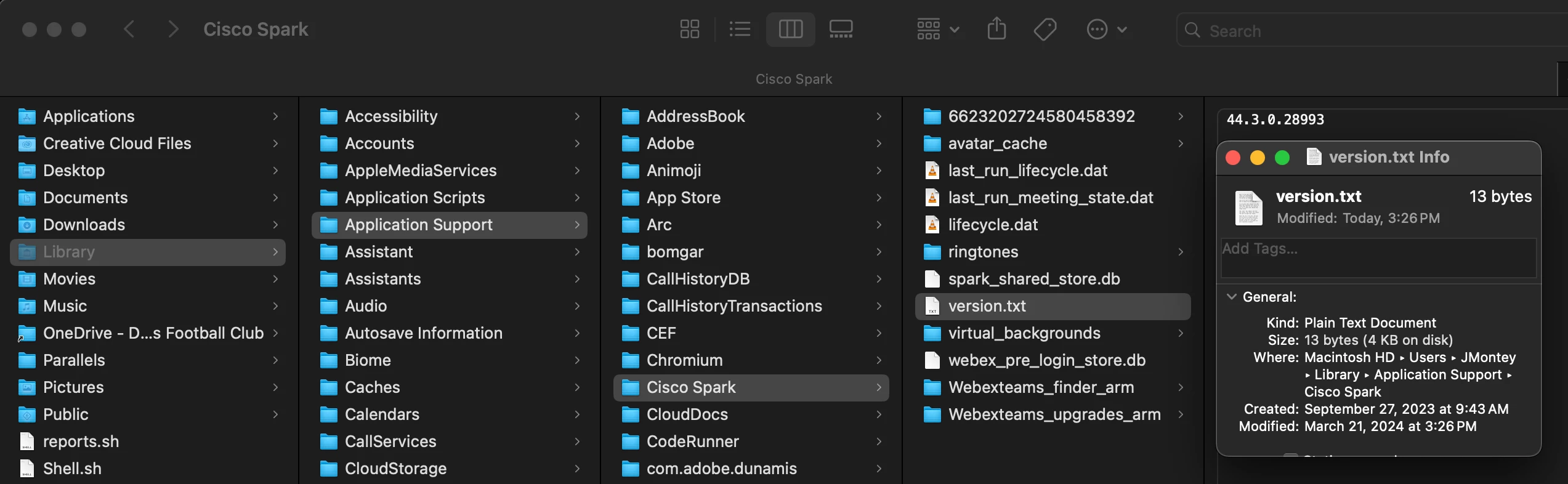Open the virtual_backgrounds folder

coord(1053,333)
